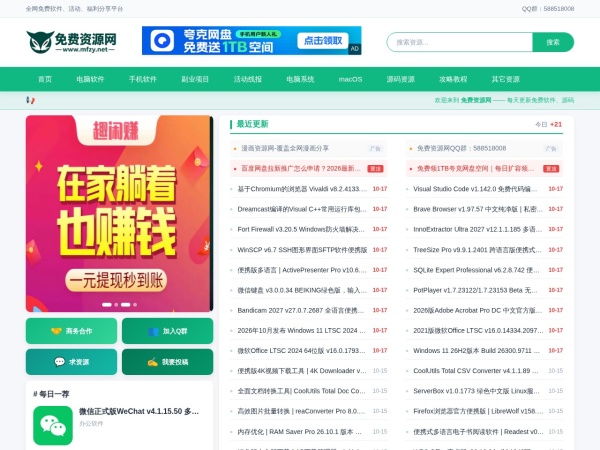The height and width of the screenshot is (450, 600).
Task: Open 微信正式版WeChat v4.1.15.50 recommendation link
Action: [x=139, y=411]
